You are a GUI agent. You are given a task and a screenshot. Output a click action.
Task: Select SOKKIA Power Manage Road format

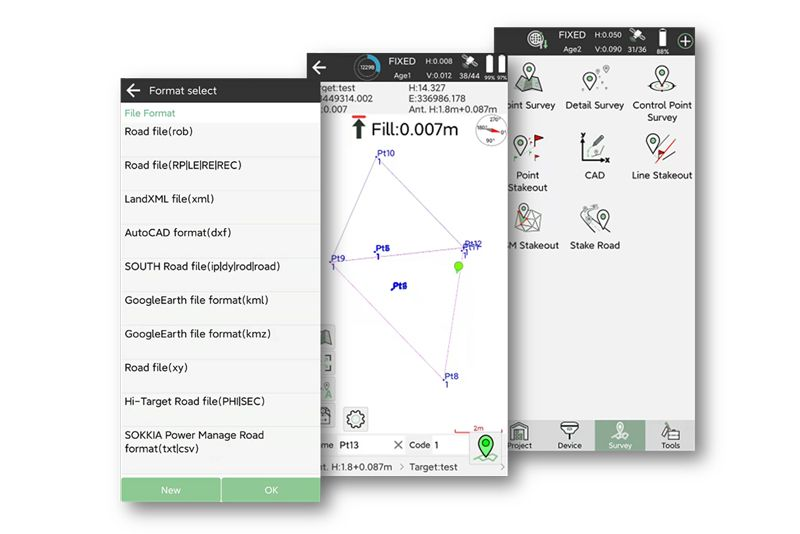tap(220, 450)
